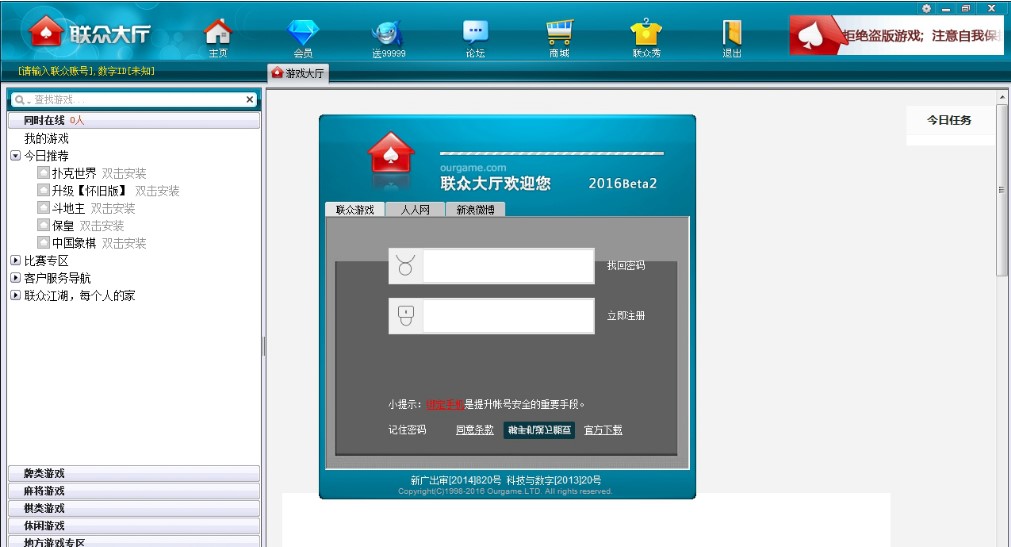The height and width of the screenshot is (547, 1011).
Task: Click the password icon beside password field
Action: pos(406,315)
